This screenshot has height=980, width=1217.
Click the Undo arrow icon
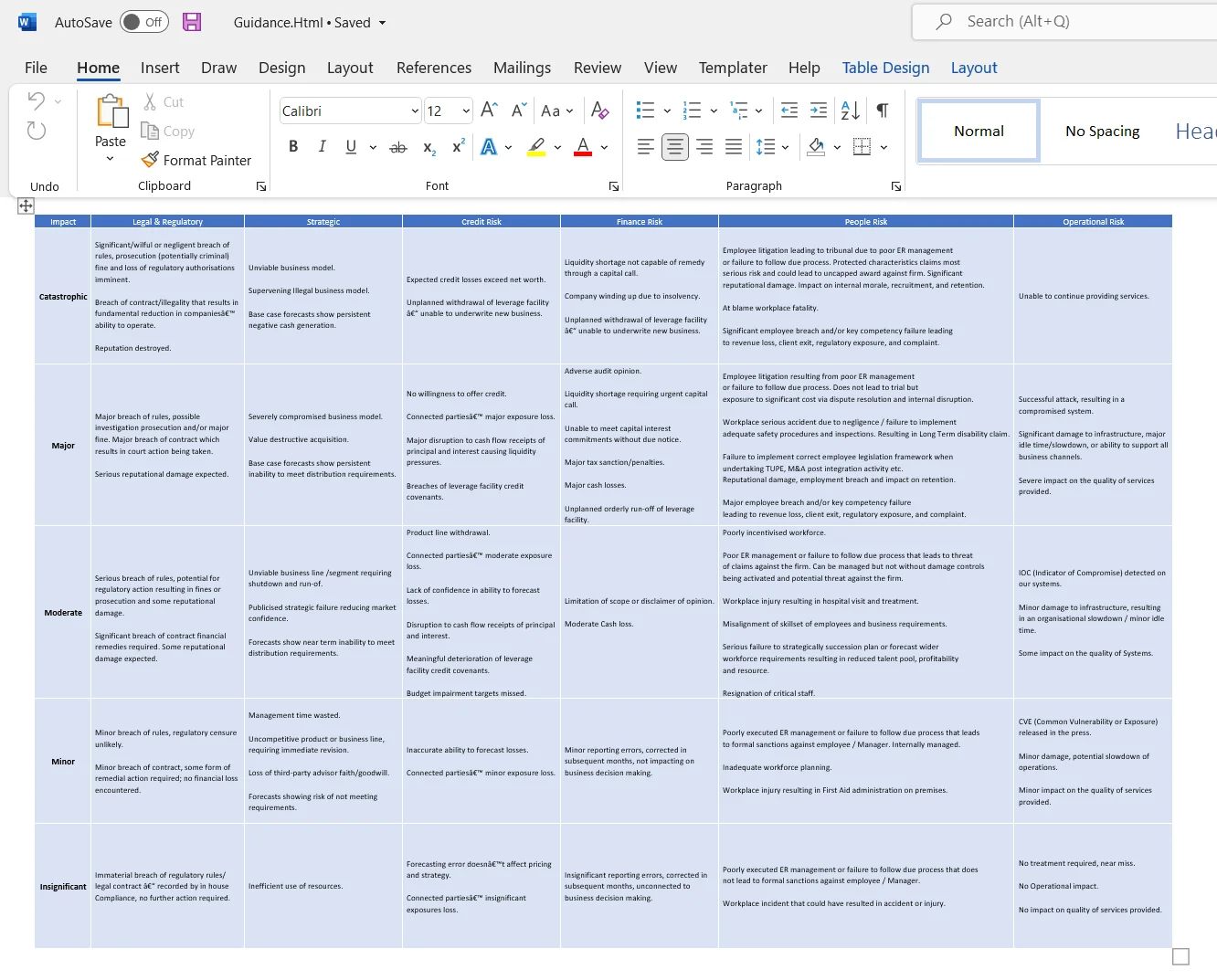[x=37, y=100]
